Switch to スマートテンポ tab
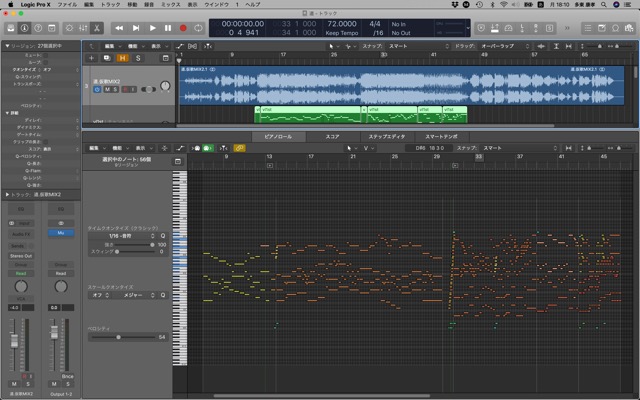This screenshot has height=400, width=640. (442, 137)
